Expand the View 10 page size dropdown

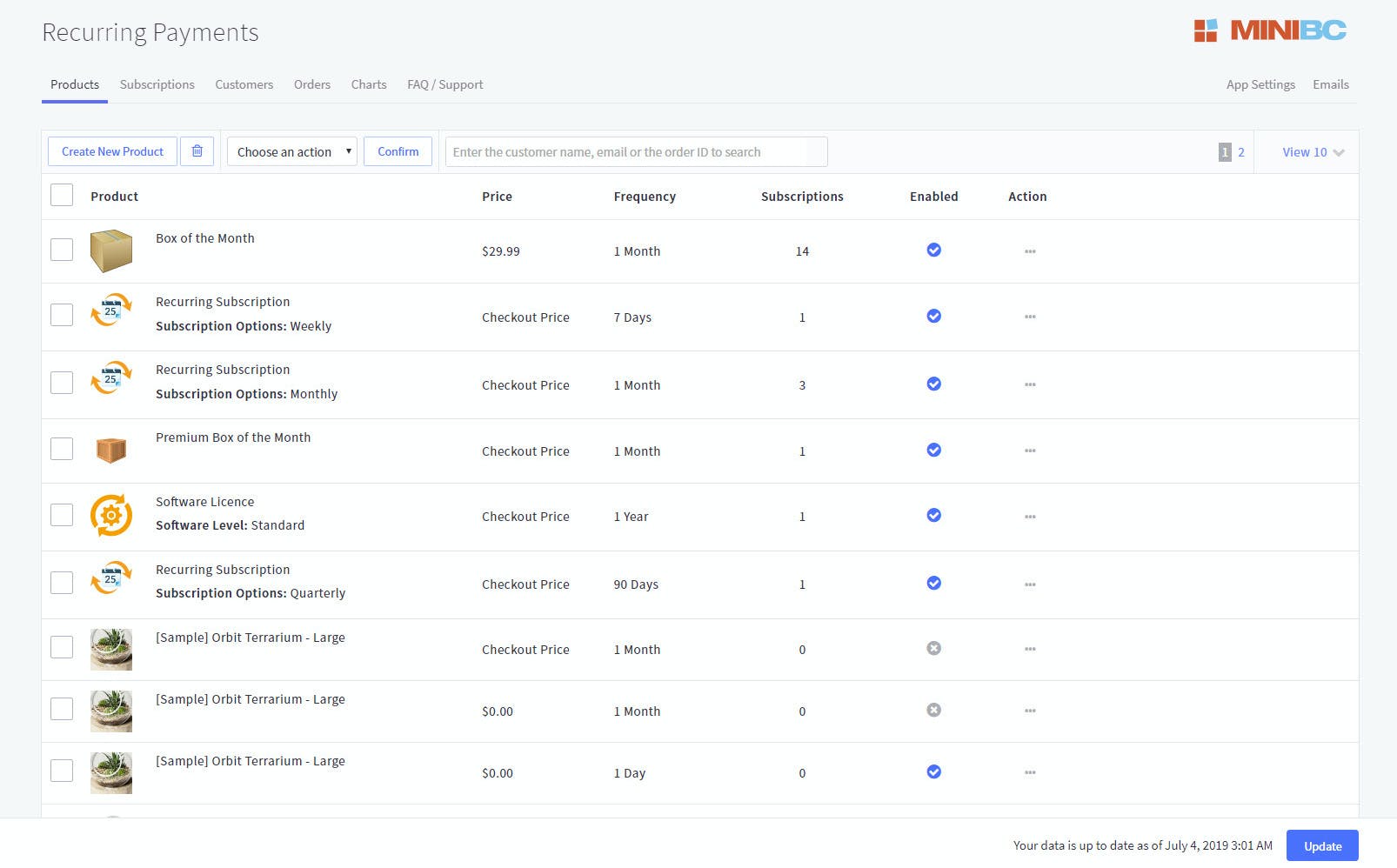coord(1313,152)
